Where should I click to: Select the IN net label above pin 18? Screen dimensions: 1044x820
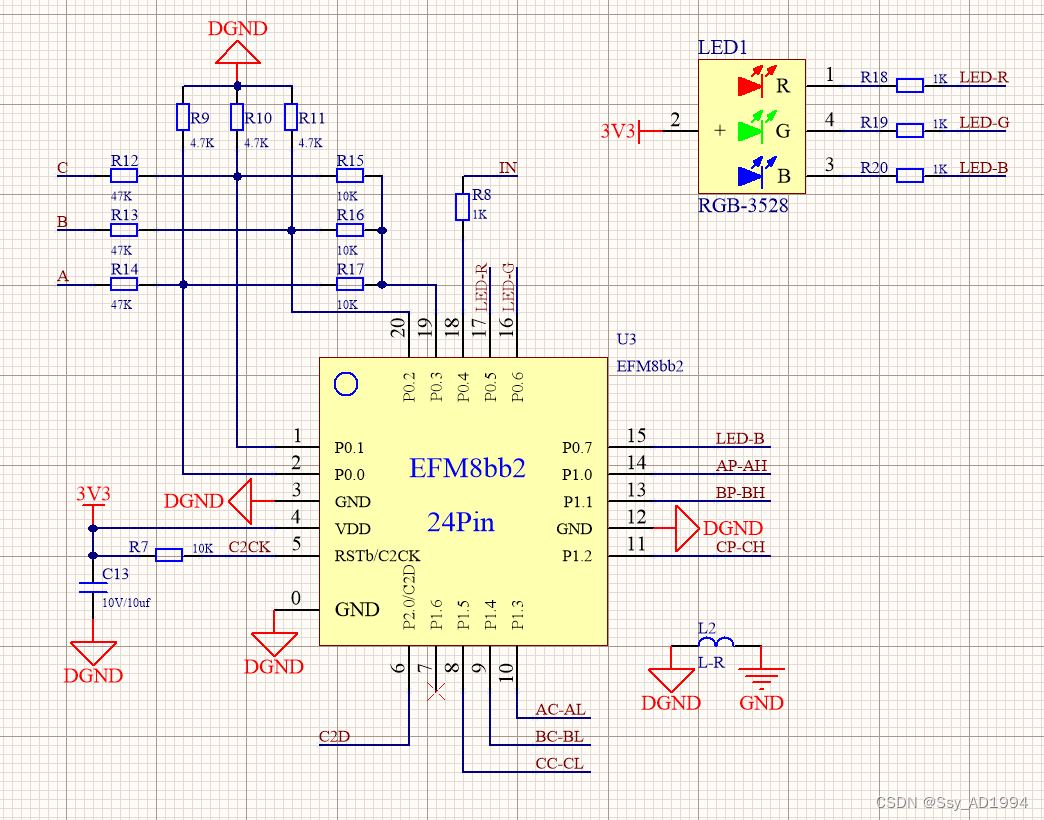[508, 167]
